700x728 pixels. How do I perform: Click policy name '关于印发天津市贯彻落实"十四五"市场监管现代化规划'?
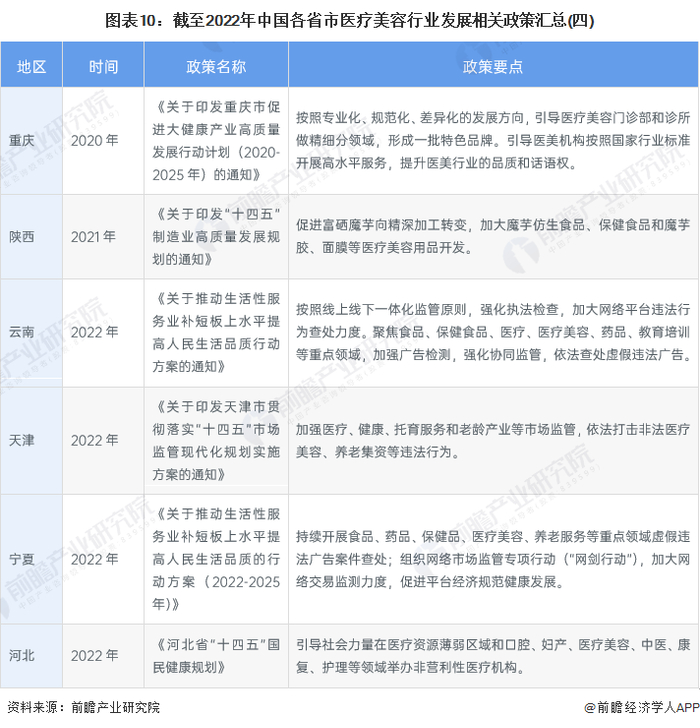(216, 441)
